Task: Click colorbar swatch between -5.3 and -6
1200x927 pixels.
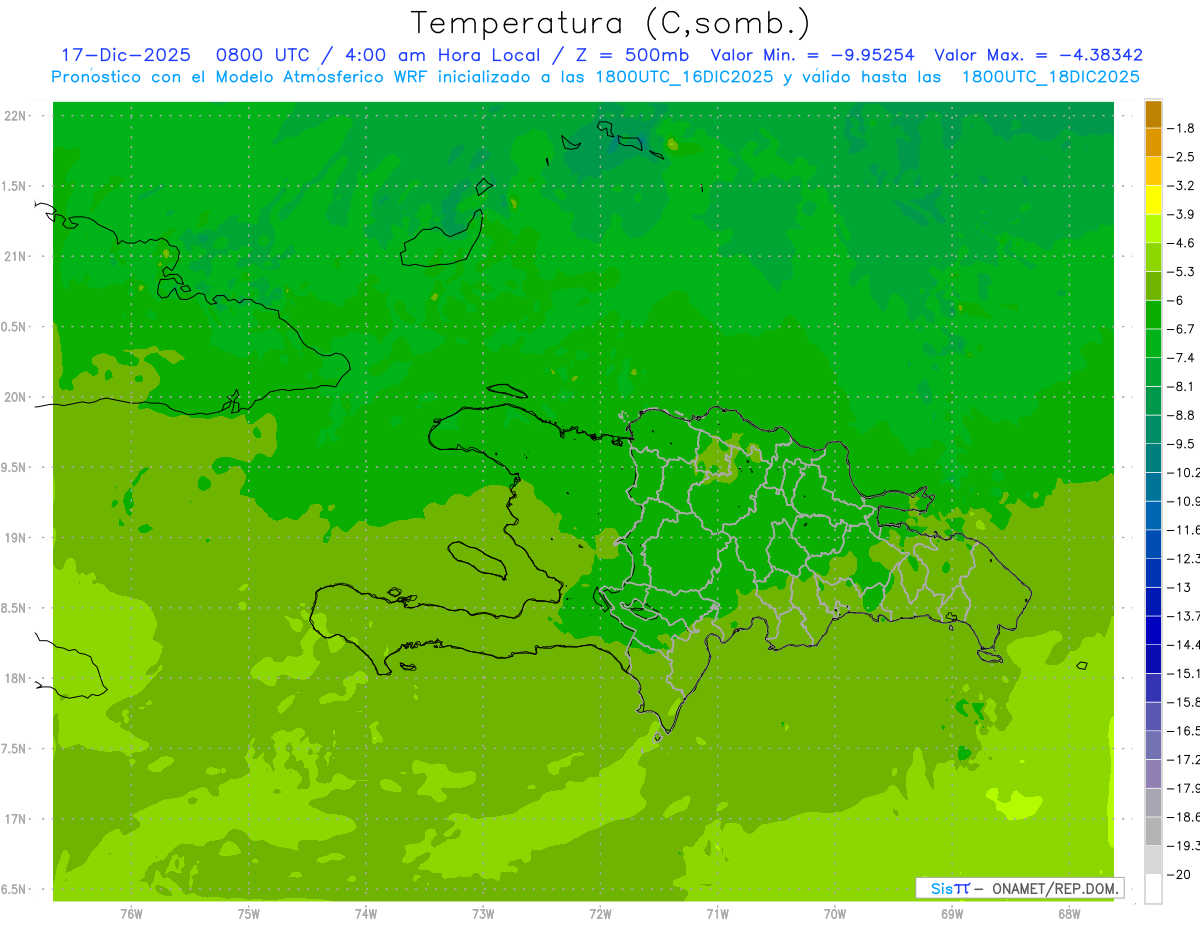Action: [1153, 286]
